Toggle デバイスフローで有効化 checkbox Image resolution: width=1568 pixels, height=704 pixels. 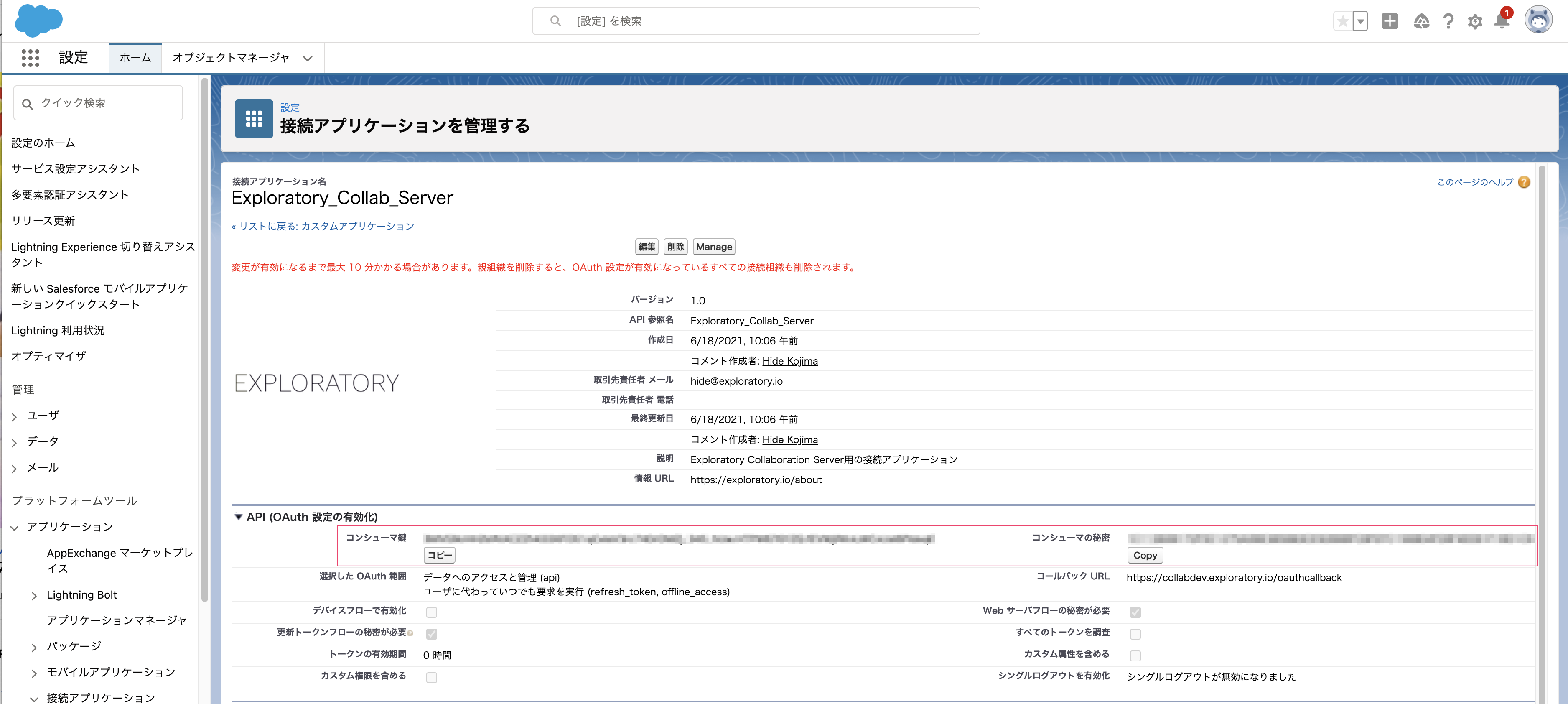432,612
